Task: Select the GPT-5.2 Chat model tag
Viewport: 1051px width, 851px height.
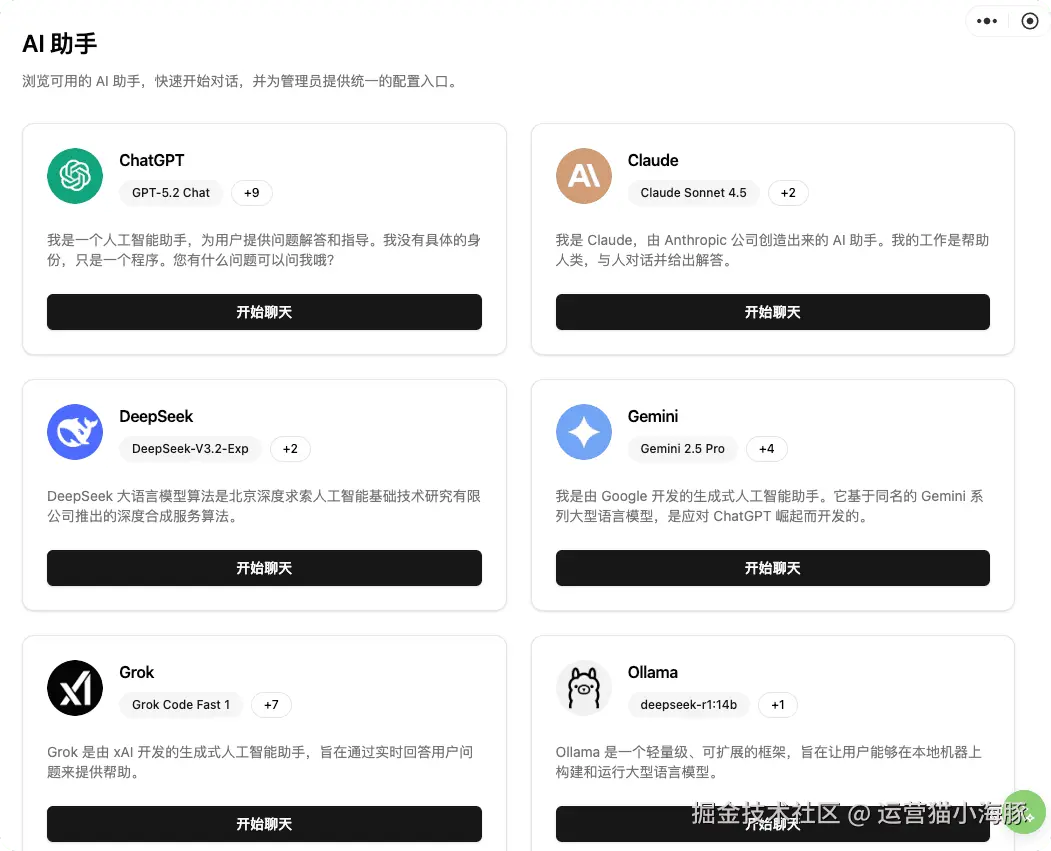Action: click(x=171, y=193)
